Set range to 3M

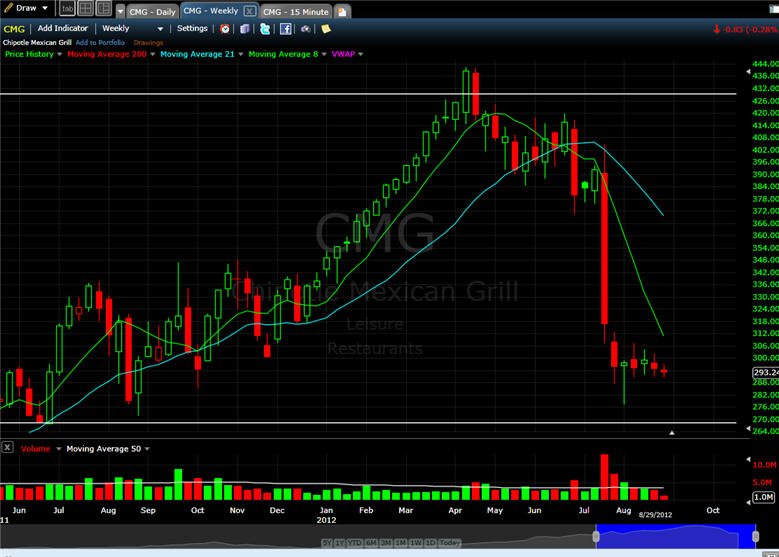386,543
